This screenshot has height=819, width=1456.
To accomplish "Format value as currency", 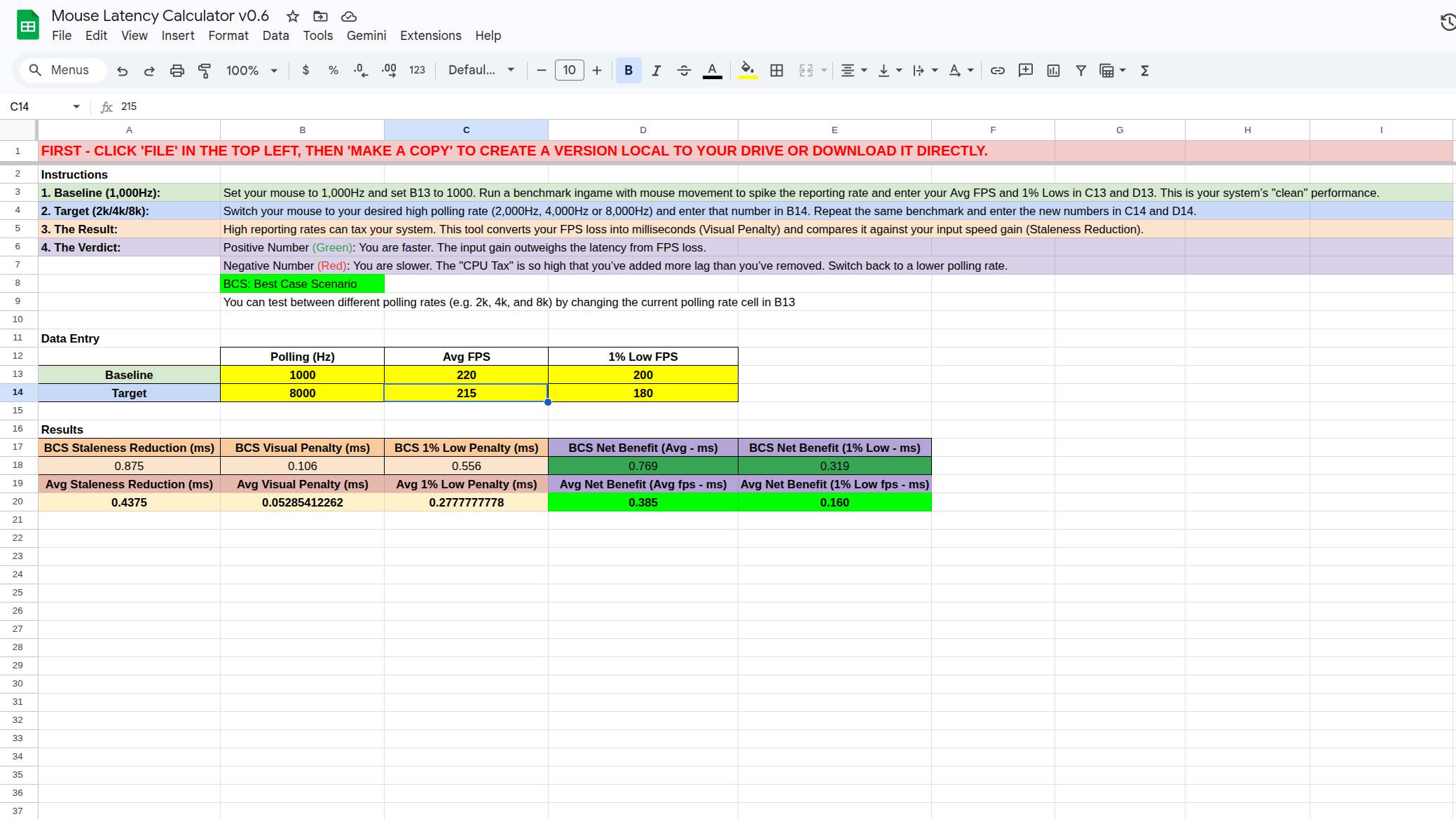I will pyautogui.click(x=305, y=70).
